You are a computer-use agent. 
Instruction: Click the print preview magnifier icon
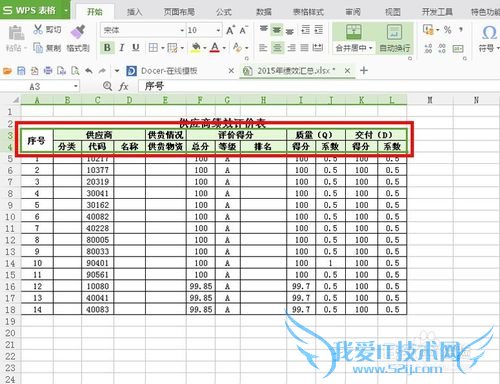[75, 71]
